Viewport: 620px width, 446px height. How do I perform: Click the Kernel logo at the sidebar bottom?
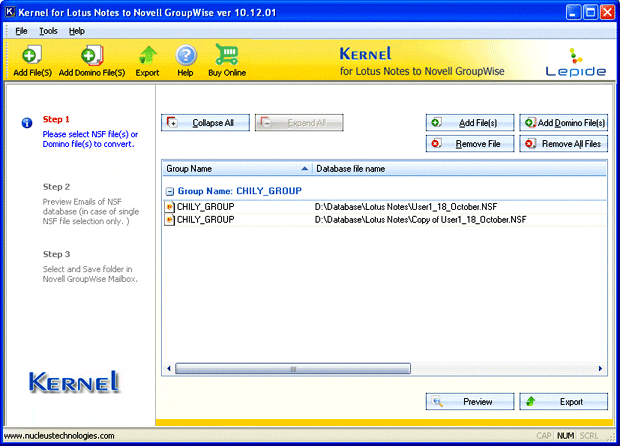click(x=74, y=382)
